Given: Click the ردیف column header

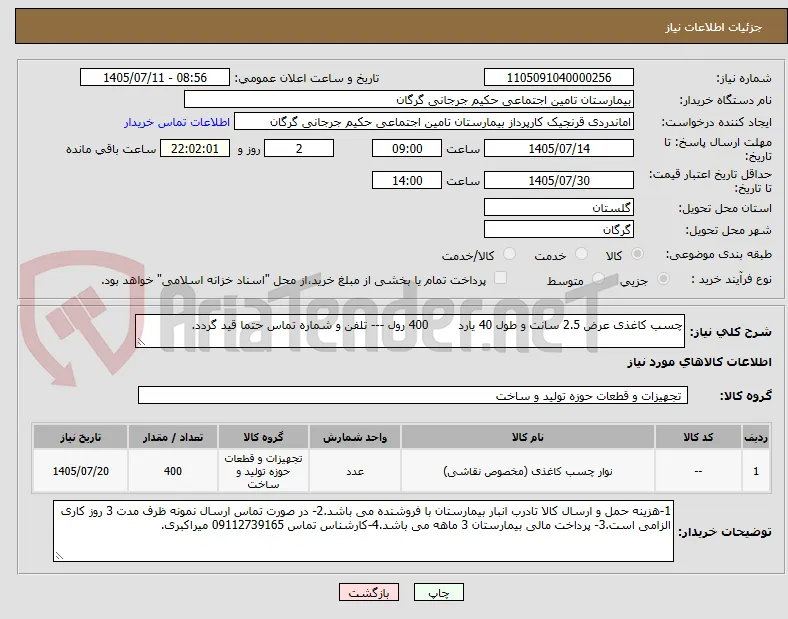Looking at the screenshot, I should 755,437.
